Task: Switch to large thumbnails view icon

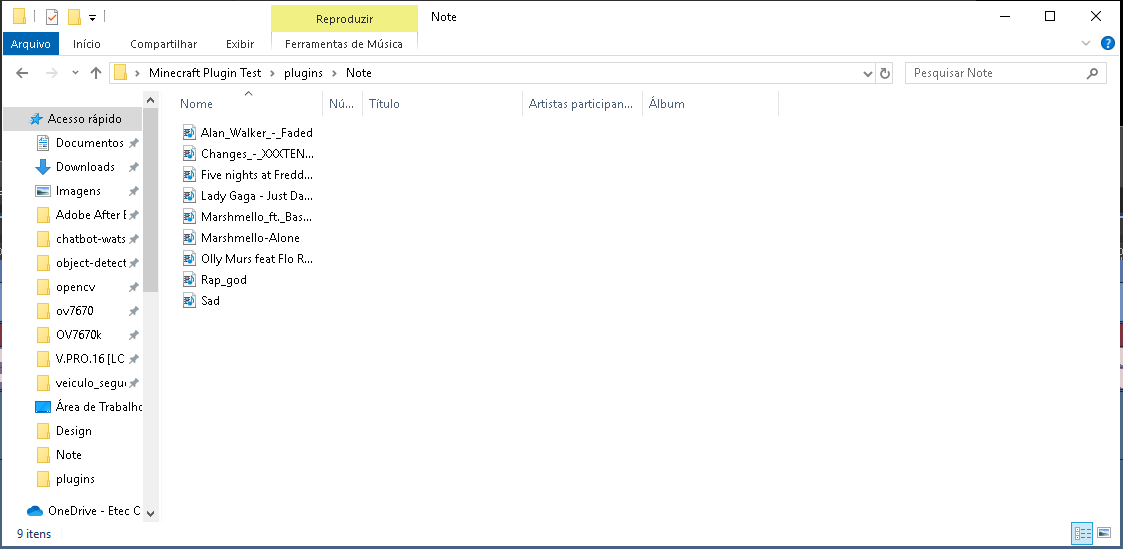Action: point(1103,533)
